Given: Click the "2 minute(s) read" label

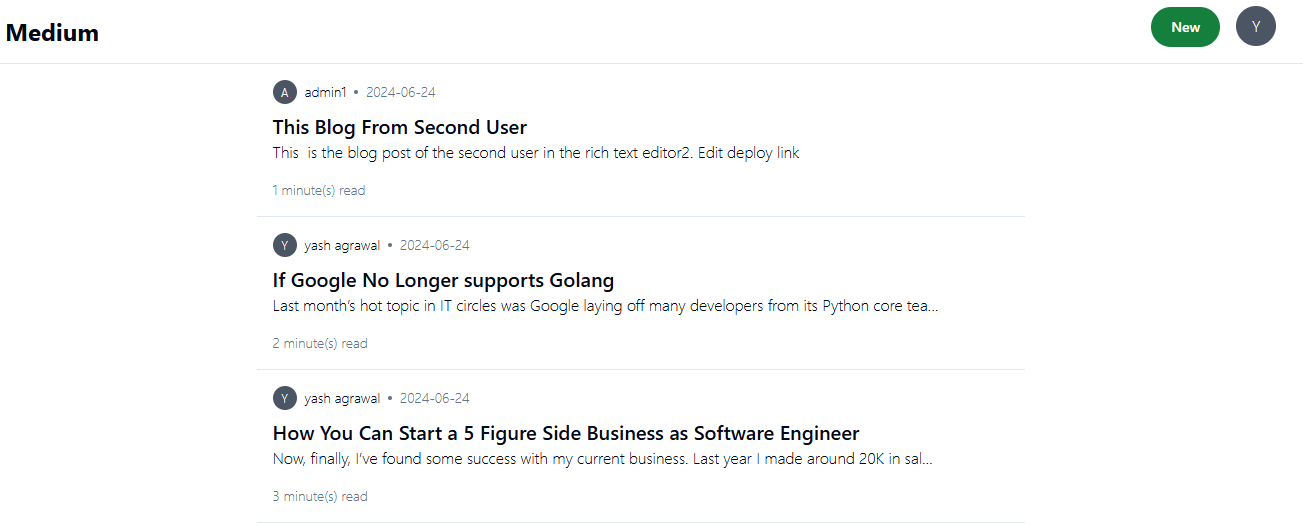Looking at the screenshot, I should point(320,343).
